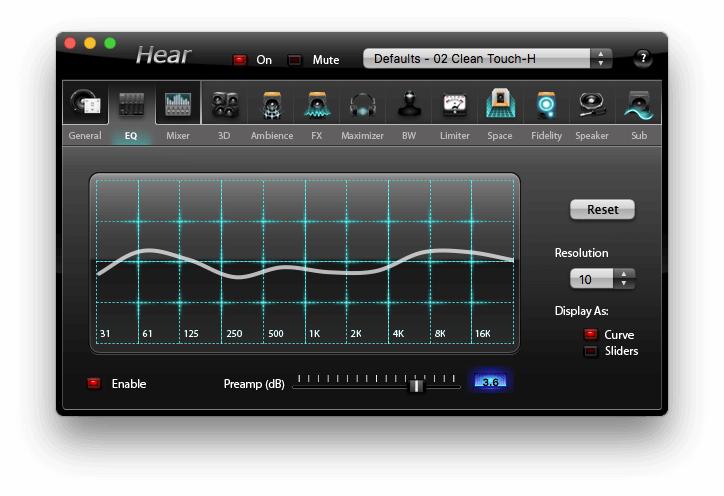
Task: Switch to the Speaker tab label
Action: click(x=592, y=136)
